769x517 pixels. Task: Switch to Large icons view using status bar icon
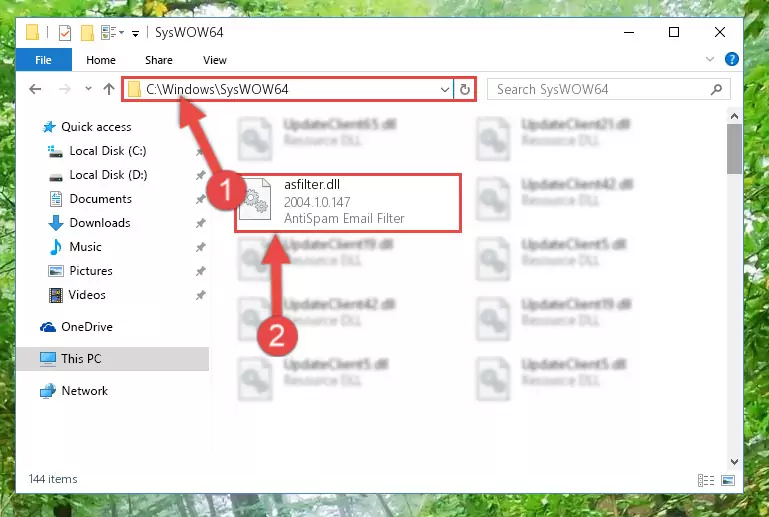[728, 480]
